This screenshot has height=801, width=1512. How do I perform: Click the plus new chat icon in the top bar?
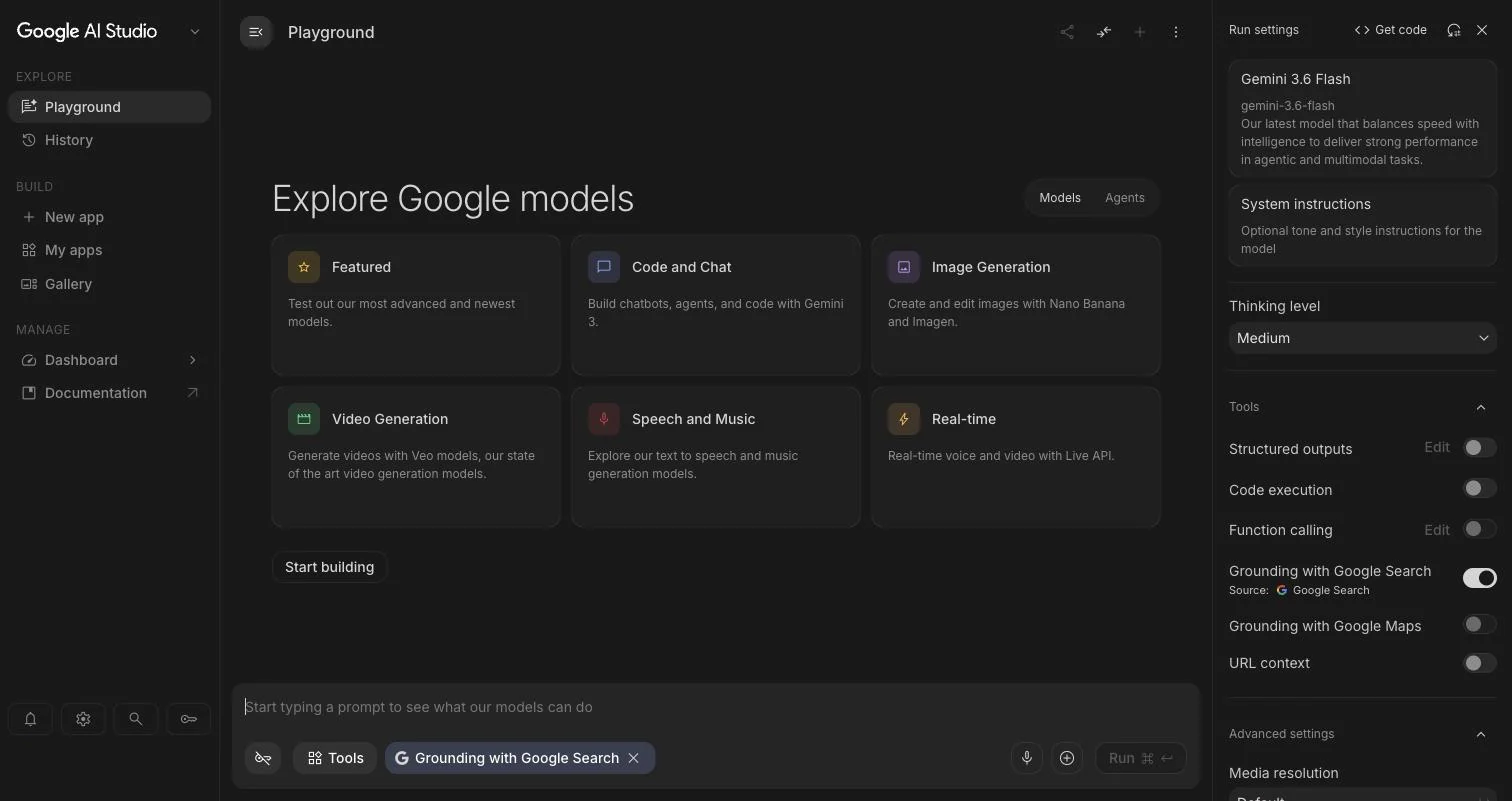pyautogui.click(x=1139, y=32)
